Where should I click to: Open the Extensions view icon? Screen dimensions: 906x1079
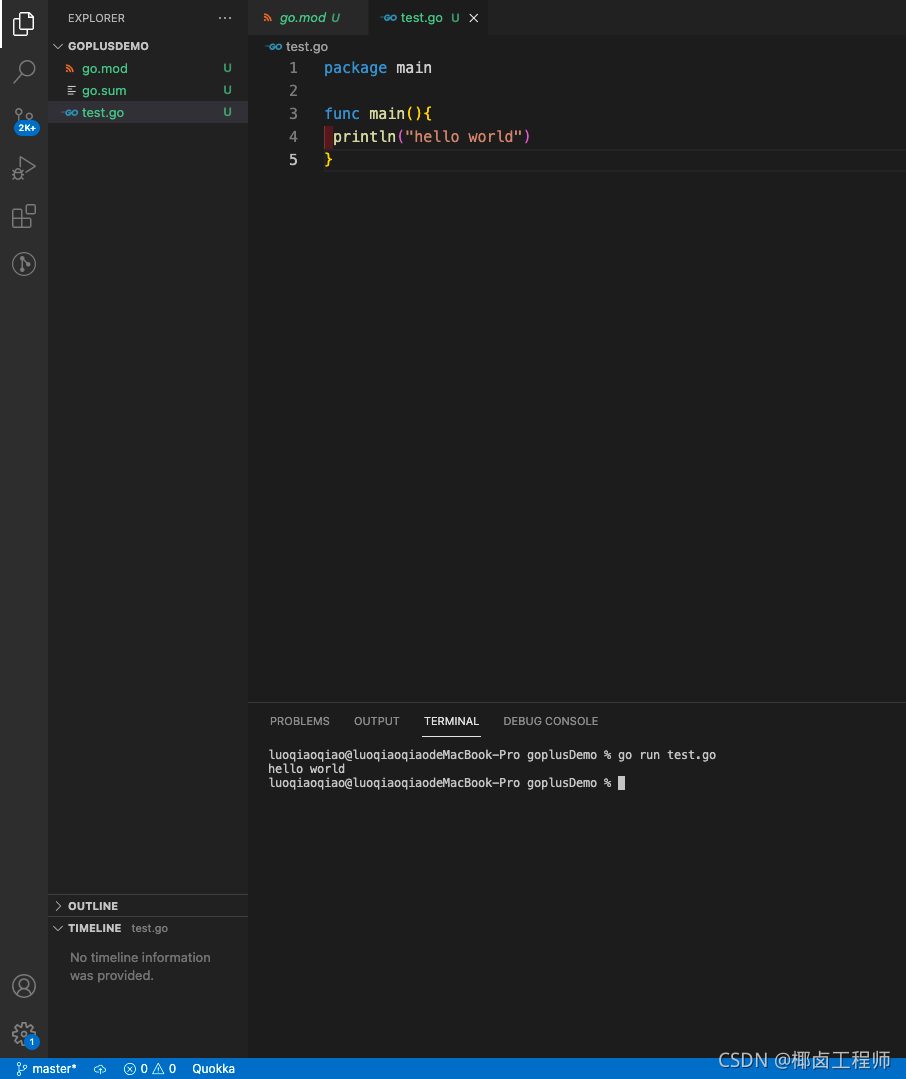[24, 216]
